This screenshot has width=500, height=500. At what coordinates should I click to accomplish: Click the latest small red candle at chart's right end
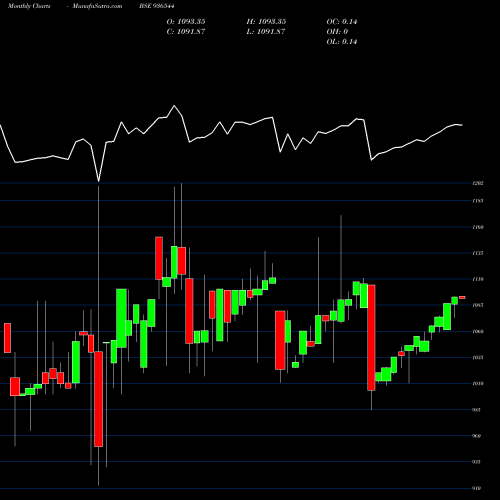[462, 297]
